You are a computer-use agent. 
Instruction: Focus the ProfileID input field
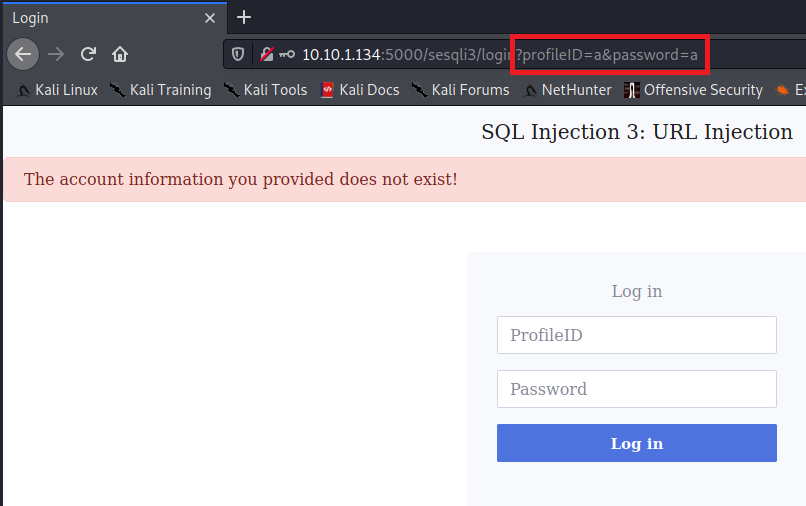pyautogui.click(x=636, y=335)
